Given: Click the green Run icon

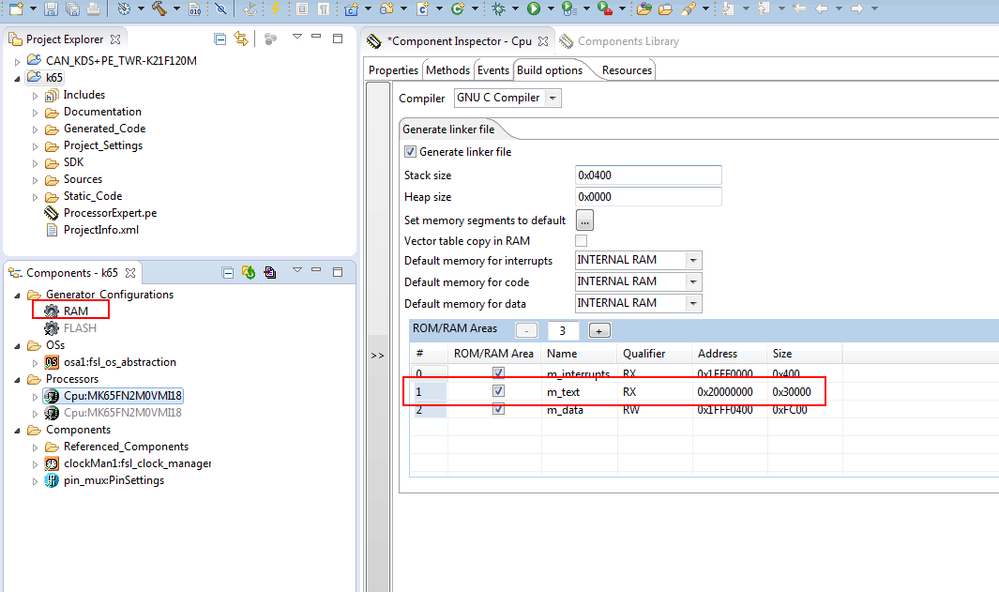Looking at the screenshot, I should (533, 8).
